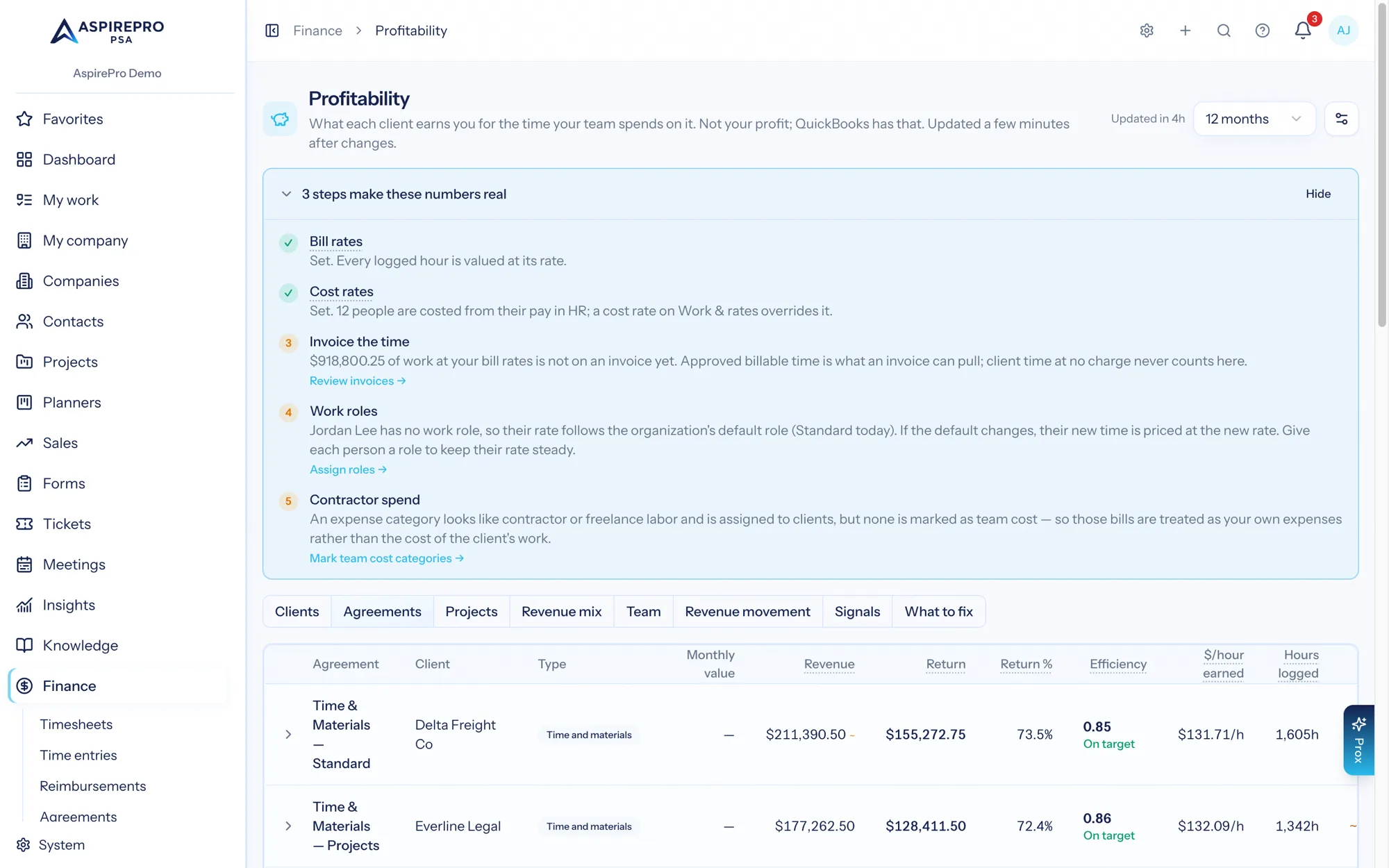Open Timesheets under Finance
This screenshot has height=868, width=1389.
coord(76,724)
